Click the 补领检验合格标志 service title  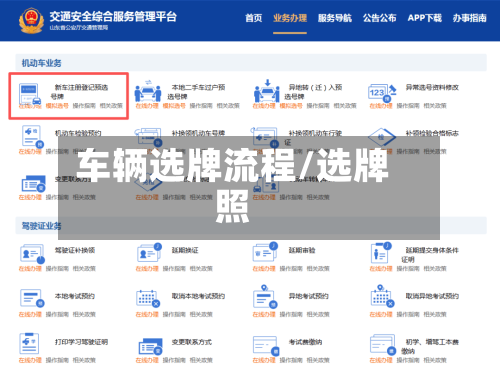point(432,133)
